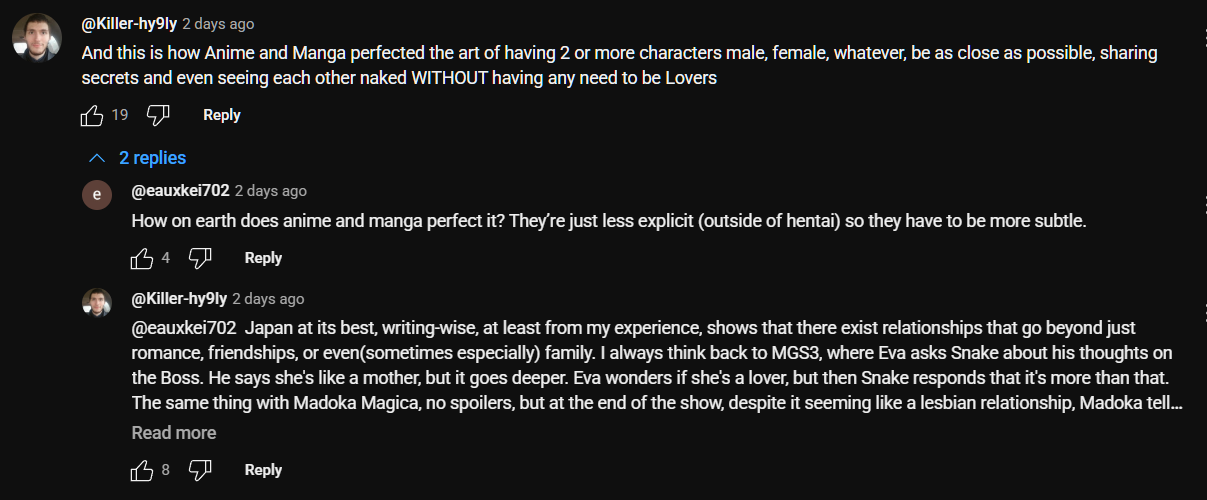Like the eauxkei702 reply
This screenshot has width=1207, height=500.
[142, 259]
